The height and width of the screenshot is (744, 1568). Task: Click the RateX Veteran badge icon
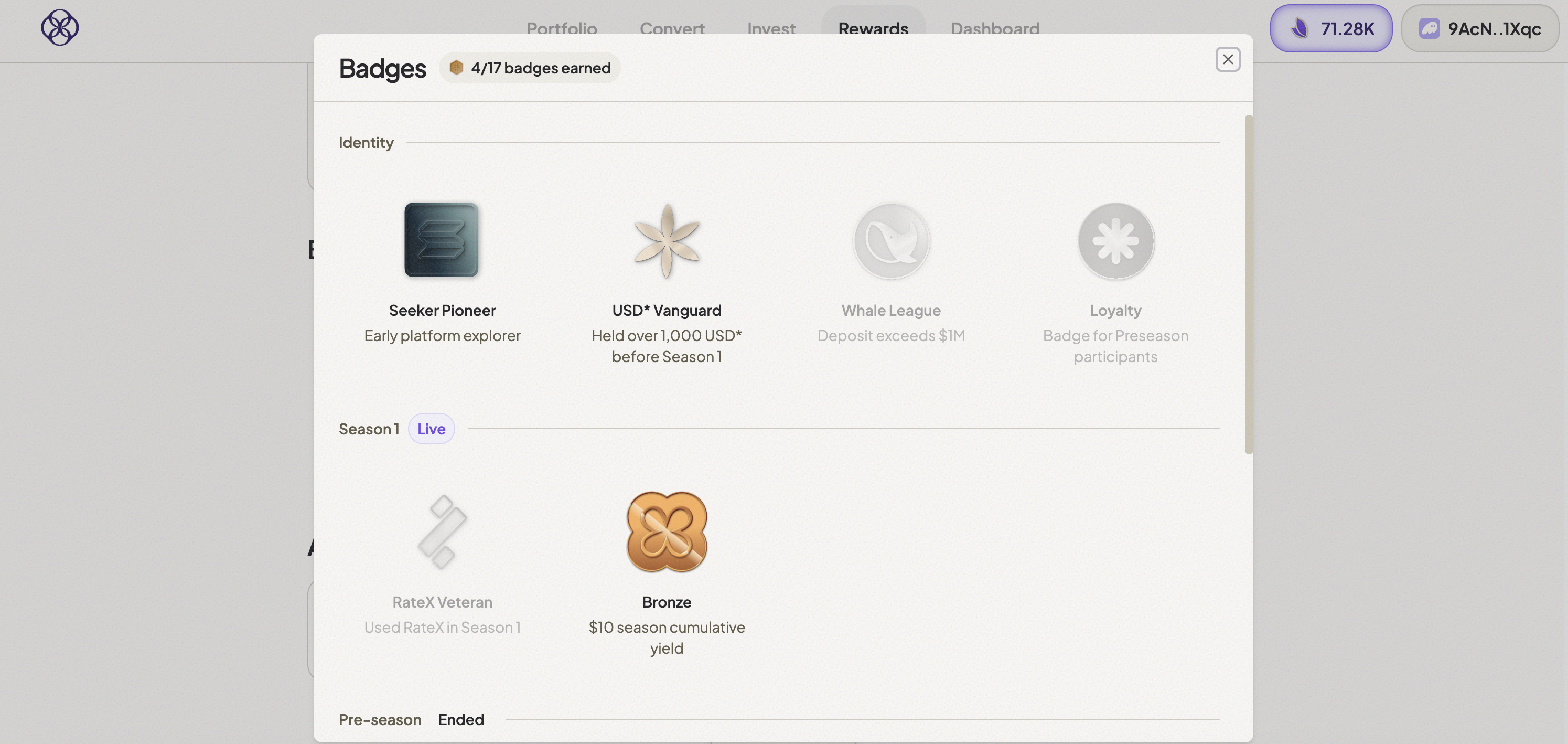pos(442,532)
